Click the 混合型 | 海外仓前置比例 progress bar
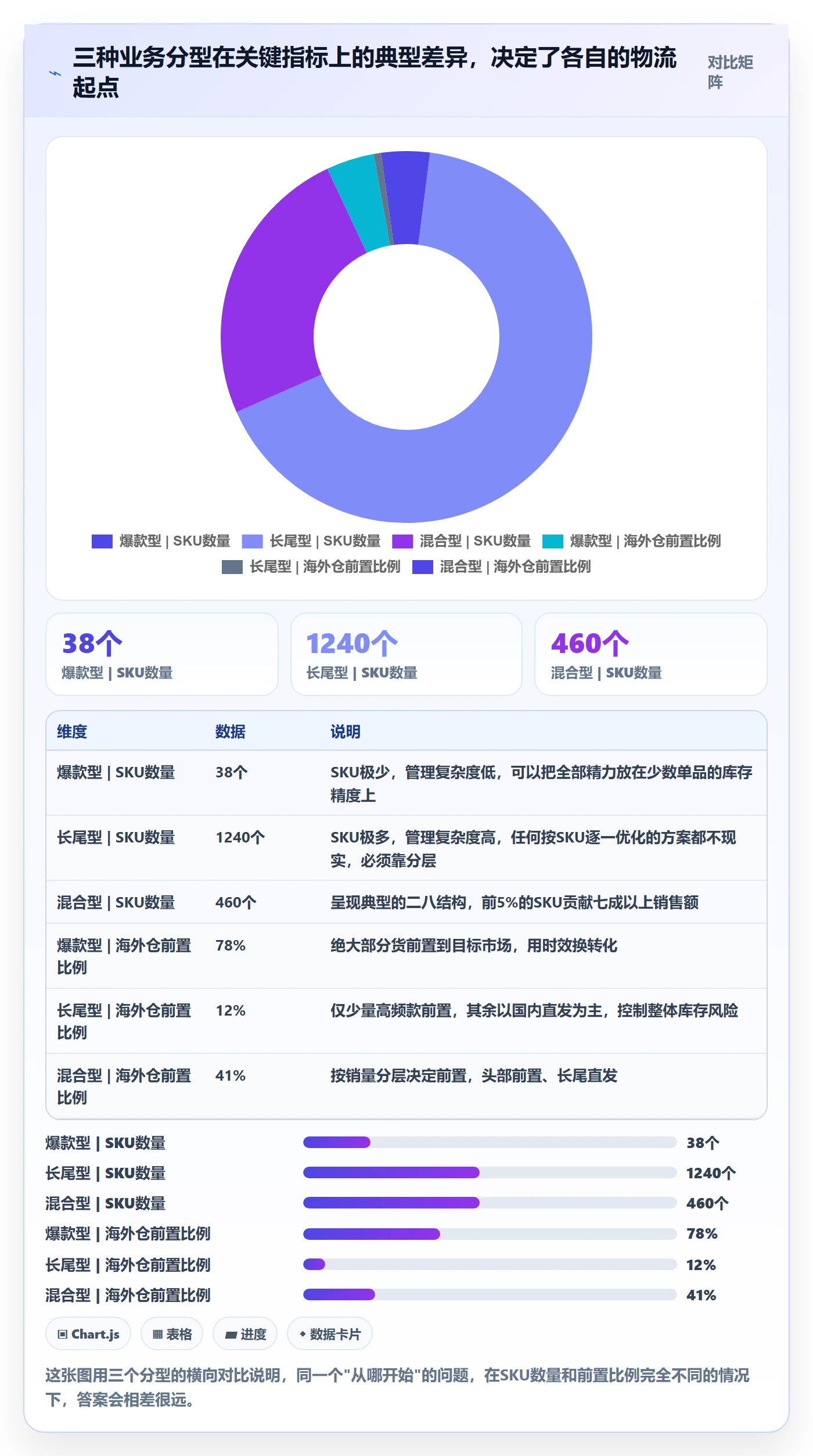 coord(490,1294)
